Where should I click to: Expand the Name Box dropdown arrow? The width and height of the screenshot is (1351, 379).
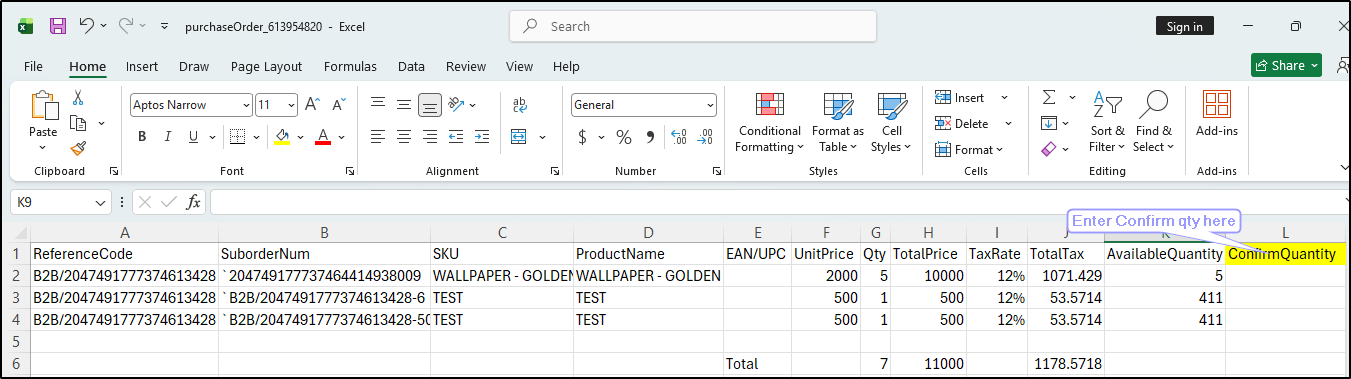(100, 202)
